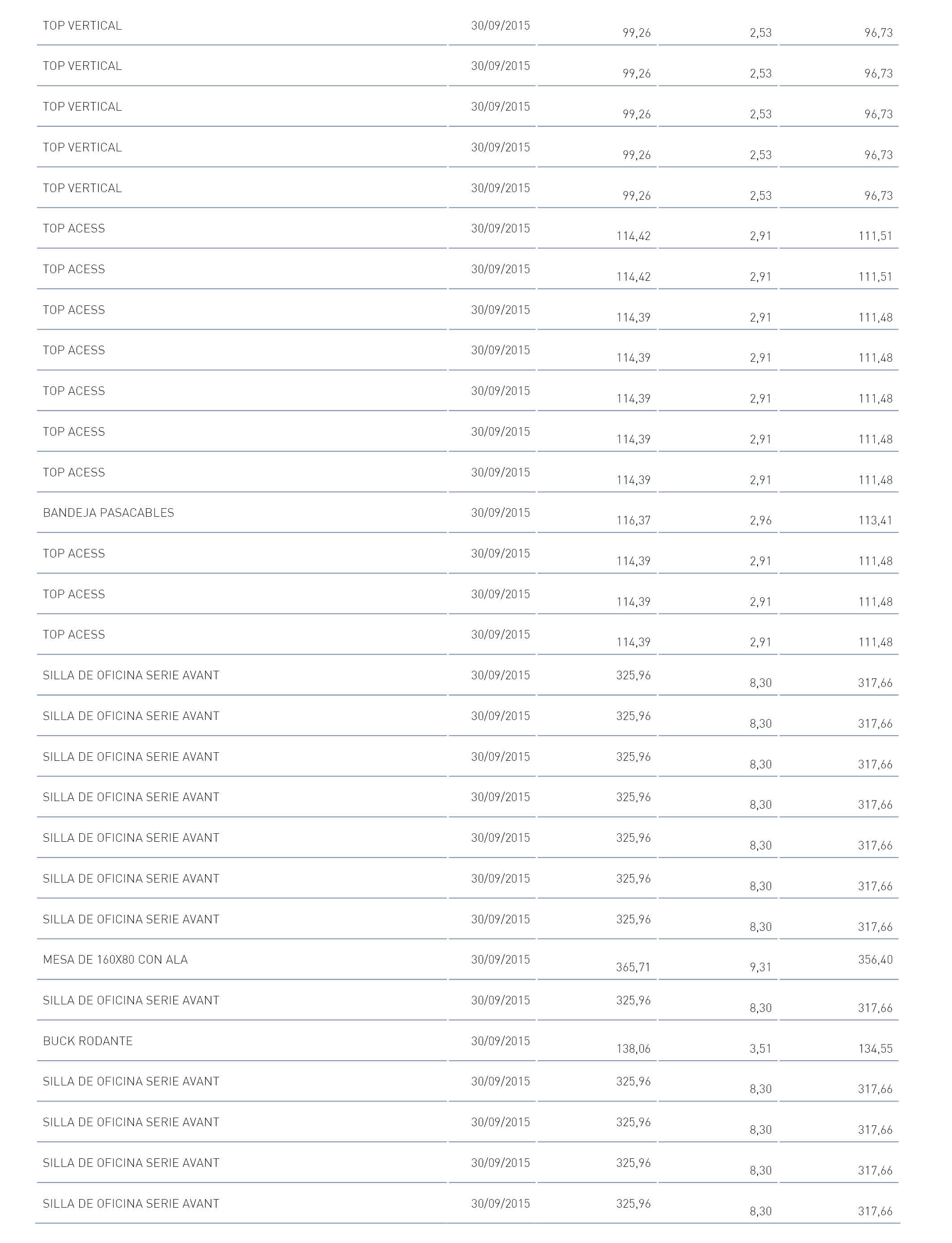Click the 138,06 value for BUCK RODANTE
The image size is (952, 1243).
(x=633, y=1049)
